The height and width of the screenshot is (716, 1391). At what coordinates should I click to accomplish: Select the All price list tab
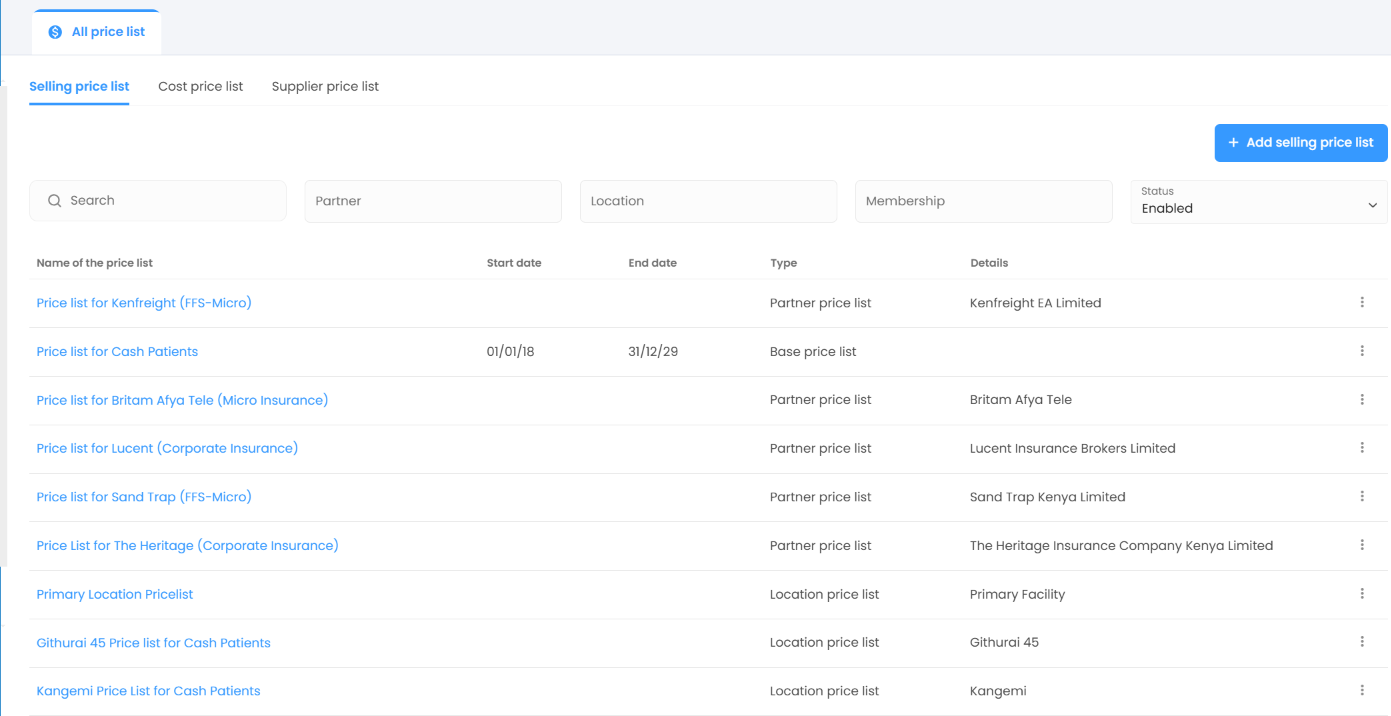click(x=97, y=32)
